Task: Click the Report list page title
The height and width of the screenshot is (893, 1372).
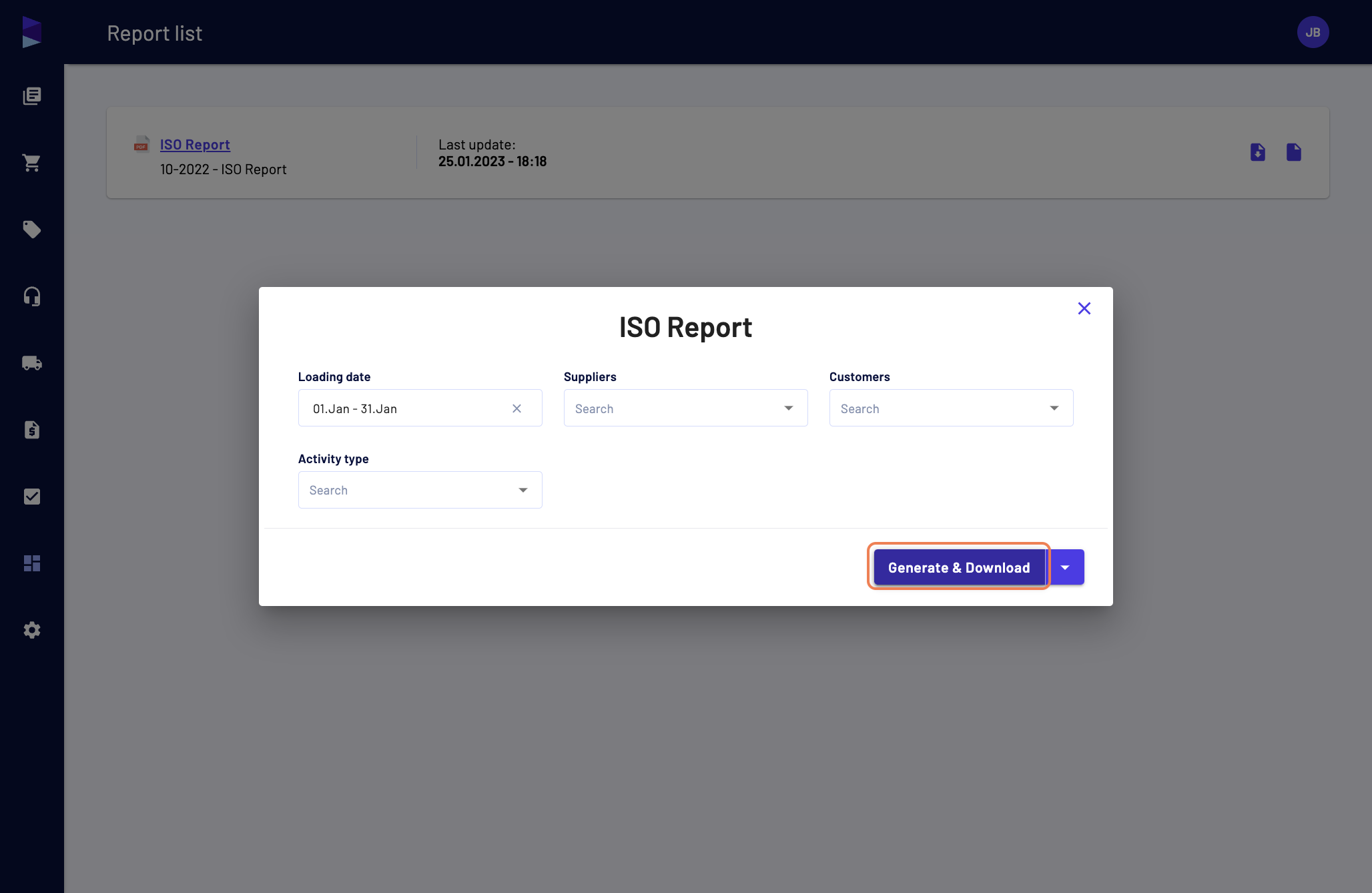Action: tap(155, 33)
